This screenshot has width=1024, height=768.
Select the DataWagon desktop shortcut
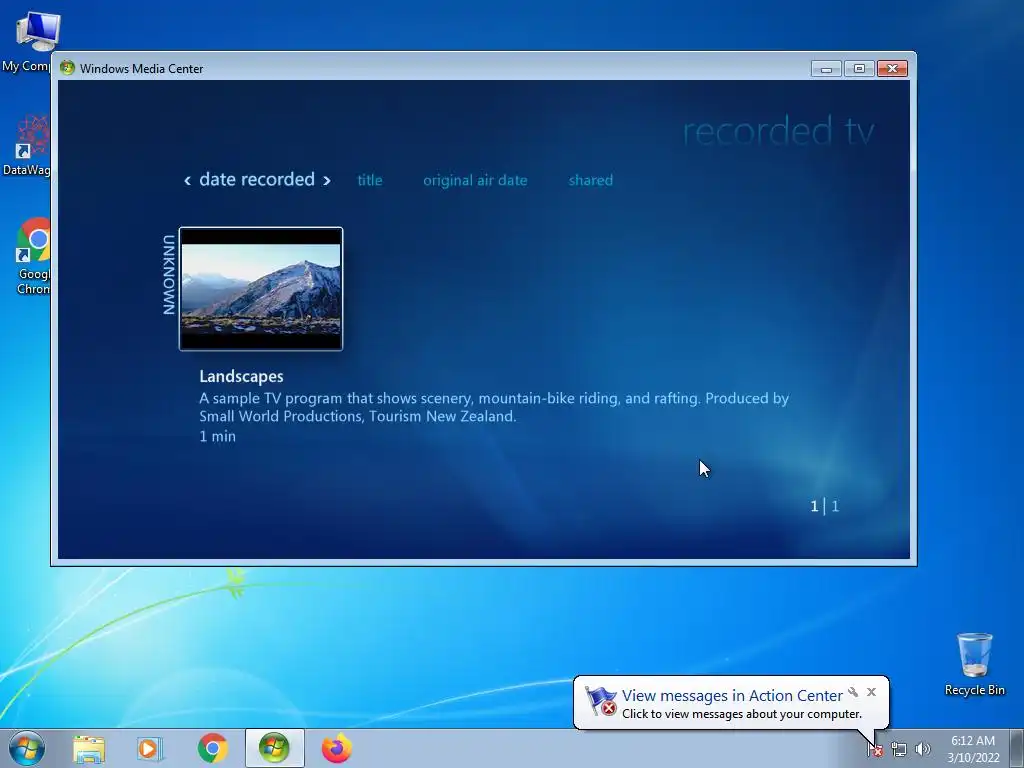(x=29, y=145)
